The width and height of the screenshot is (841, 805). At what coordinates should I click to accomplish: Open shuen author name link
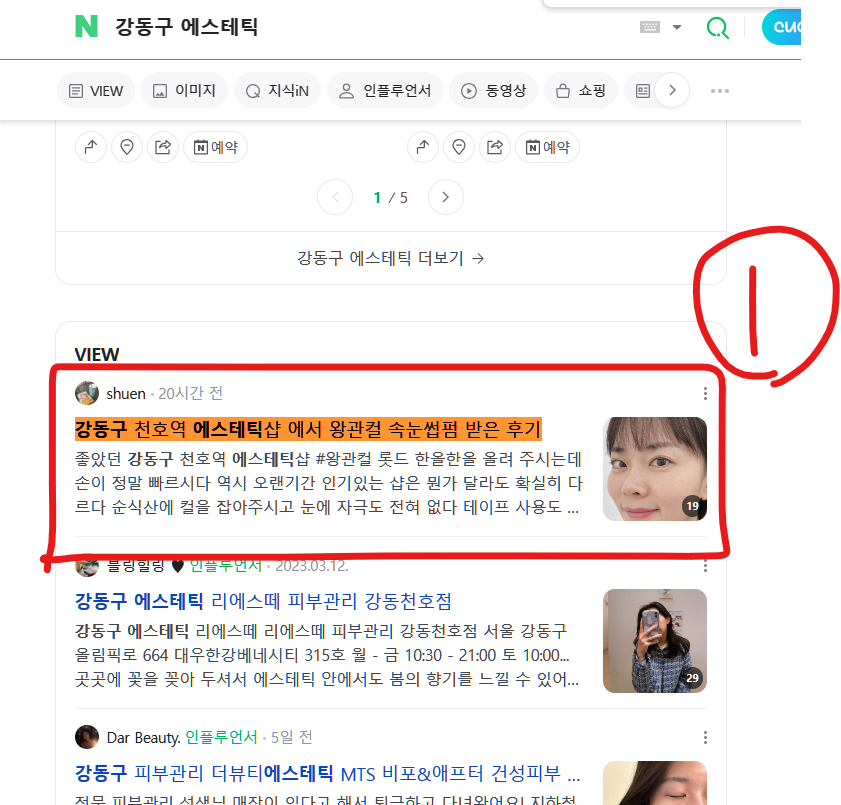coord(126,394)
